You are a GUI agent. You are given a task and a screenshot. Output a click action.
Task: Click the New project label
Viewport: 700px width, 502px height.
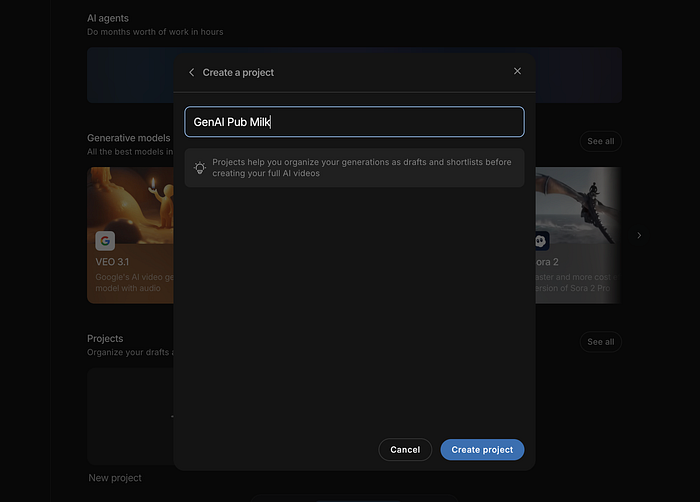tap(115, 478)
